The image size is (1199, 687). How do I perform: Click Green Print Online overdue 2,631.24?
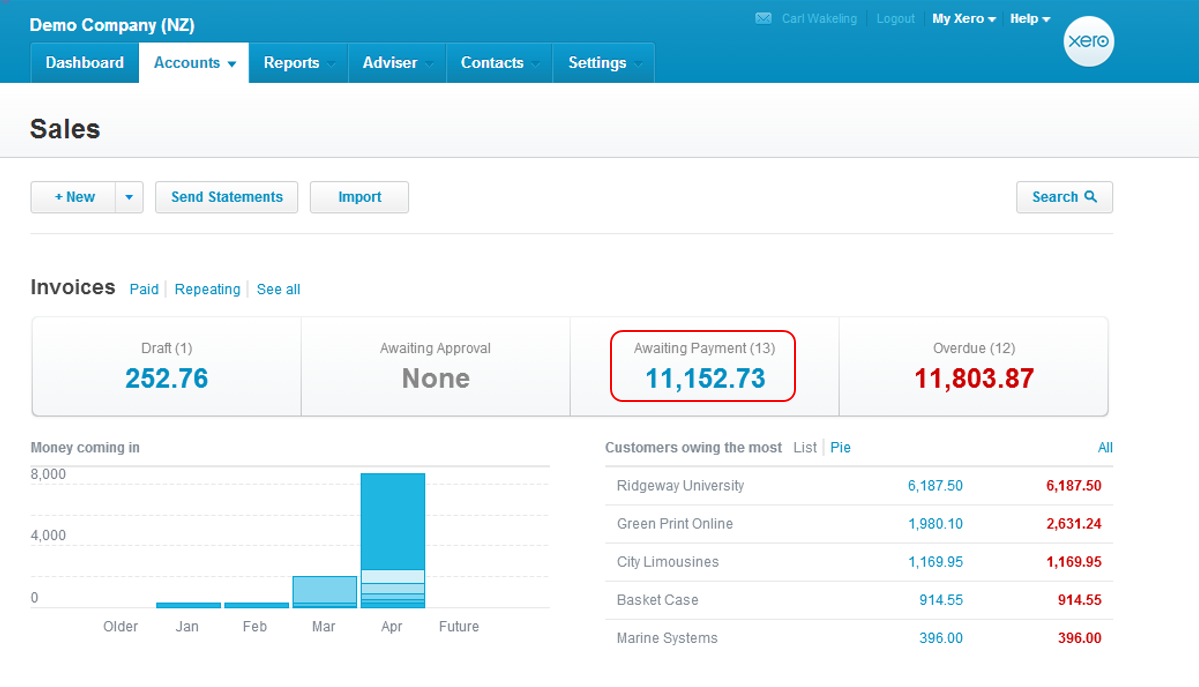click(x=1074, y=524)
